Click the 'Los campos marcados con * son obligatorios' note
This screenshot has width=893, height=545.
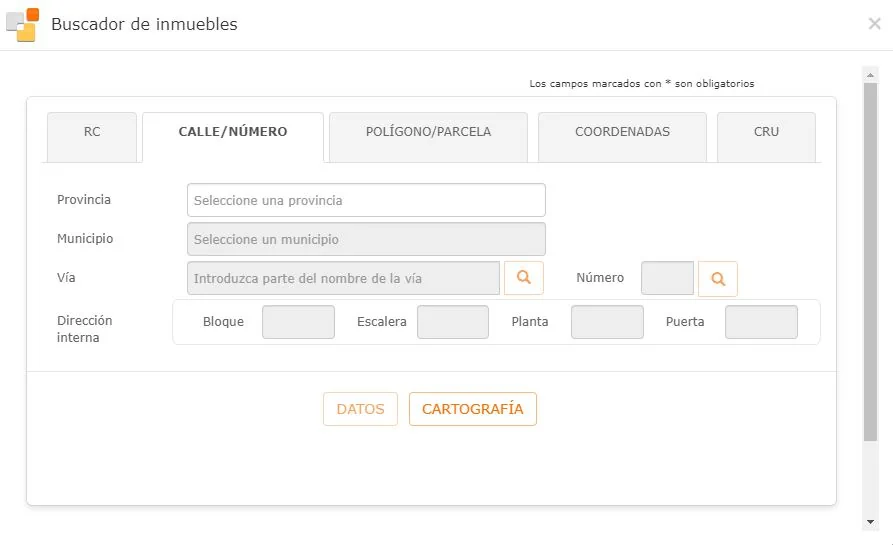642,84
